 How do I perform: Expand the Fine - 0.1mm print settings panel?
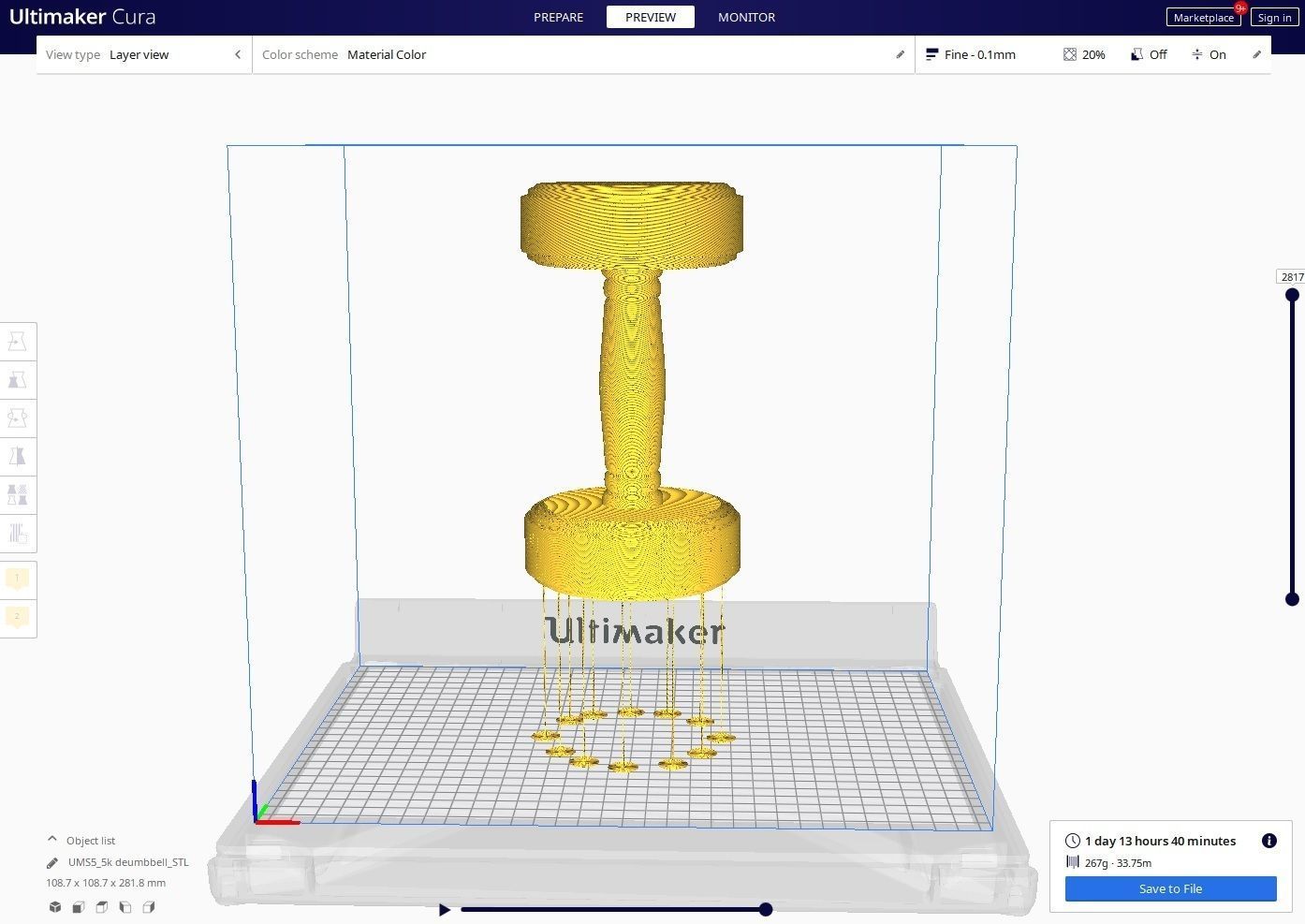pos(1092,54)
